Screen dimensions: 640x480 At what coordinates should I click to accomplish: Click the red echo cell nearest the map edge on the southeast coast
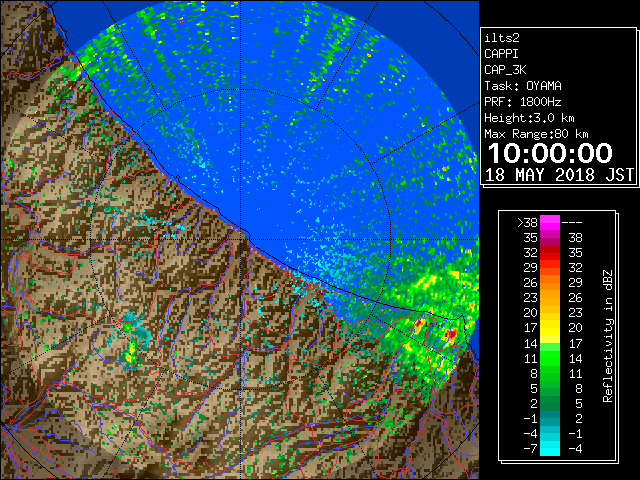coord(451,335)
